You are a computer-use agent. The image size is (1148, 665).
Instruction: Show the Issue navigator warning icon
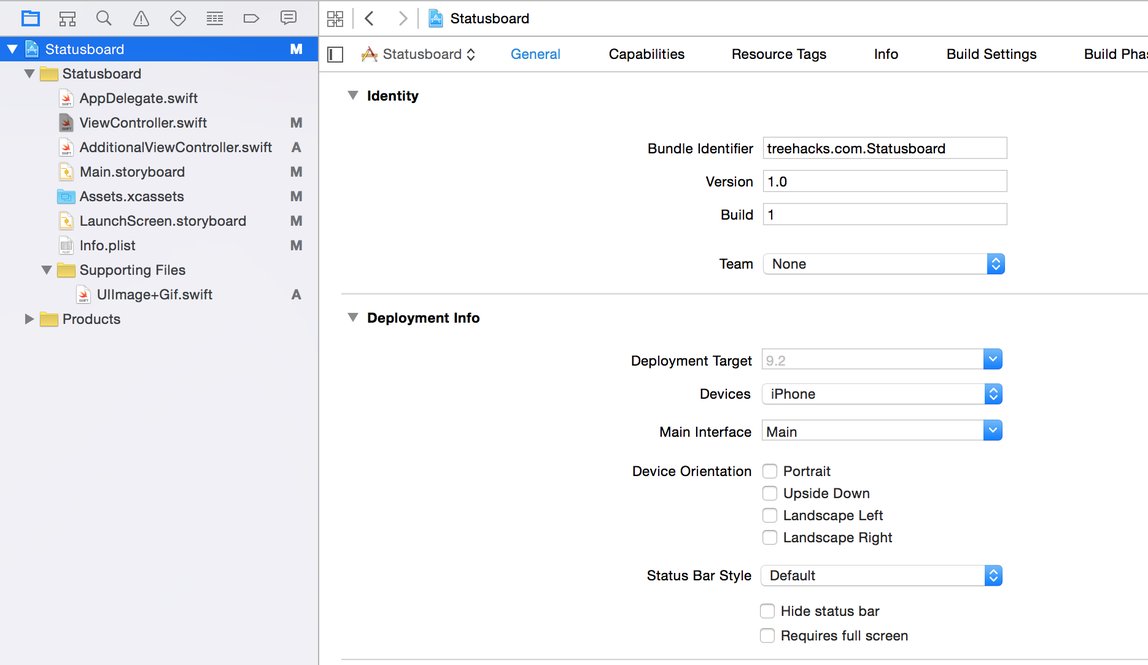(x=141, y=18)
